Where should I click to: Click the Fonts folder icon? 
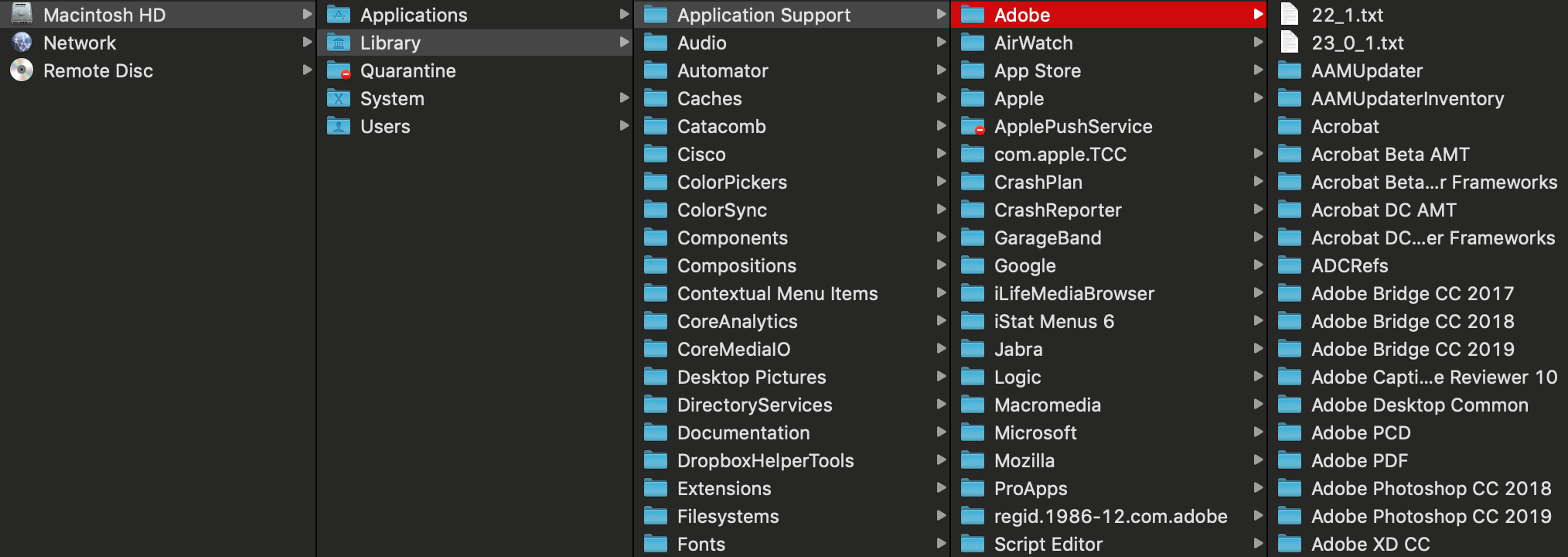point(656,544)
